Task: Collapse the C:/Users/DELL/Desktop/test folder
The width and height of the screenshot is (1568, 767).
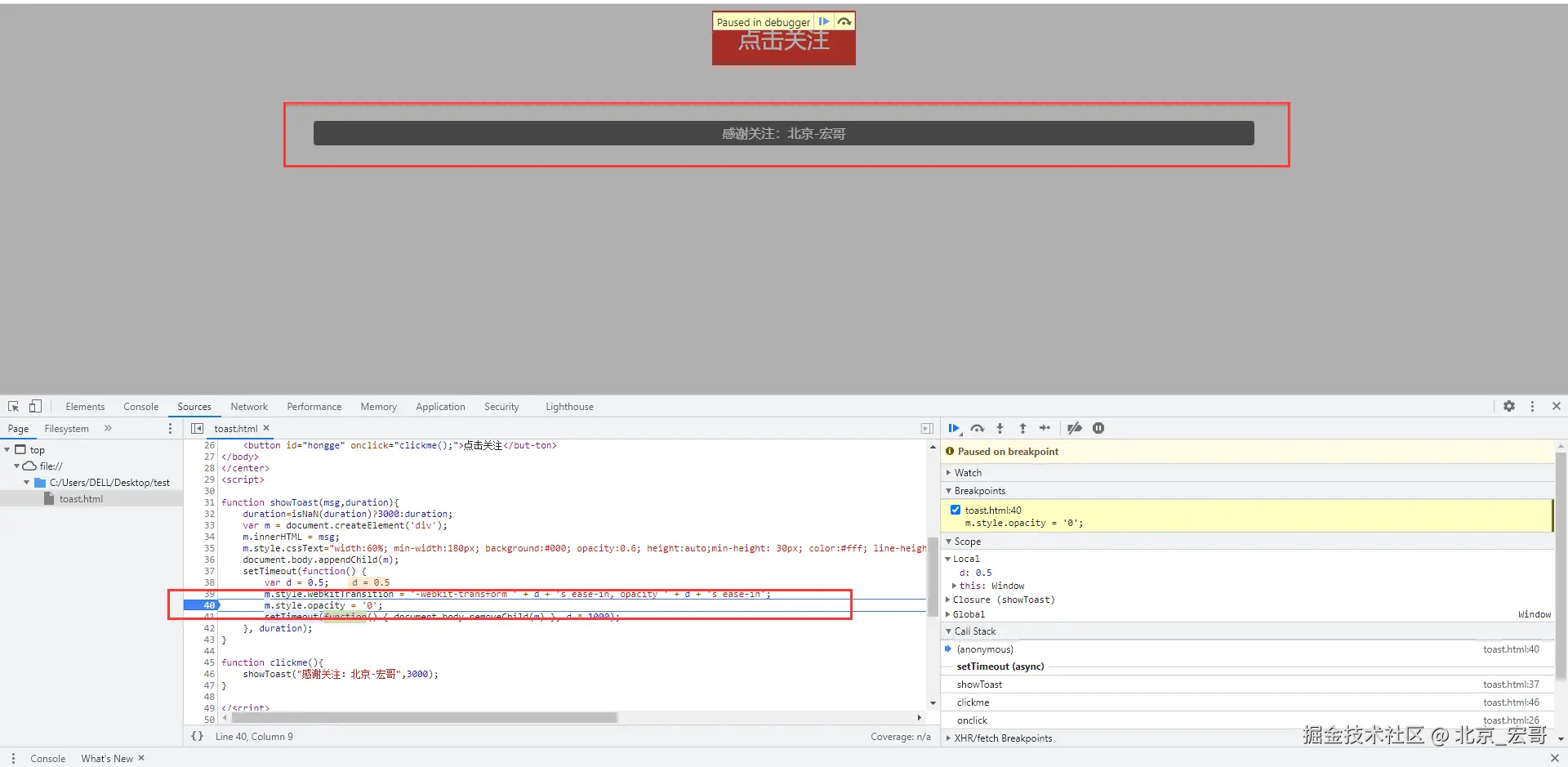Action: pos(27,482)
